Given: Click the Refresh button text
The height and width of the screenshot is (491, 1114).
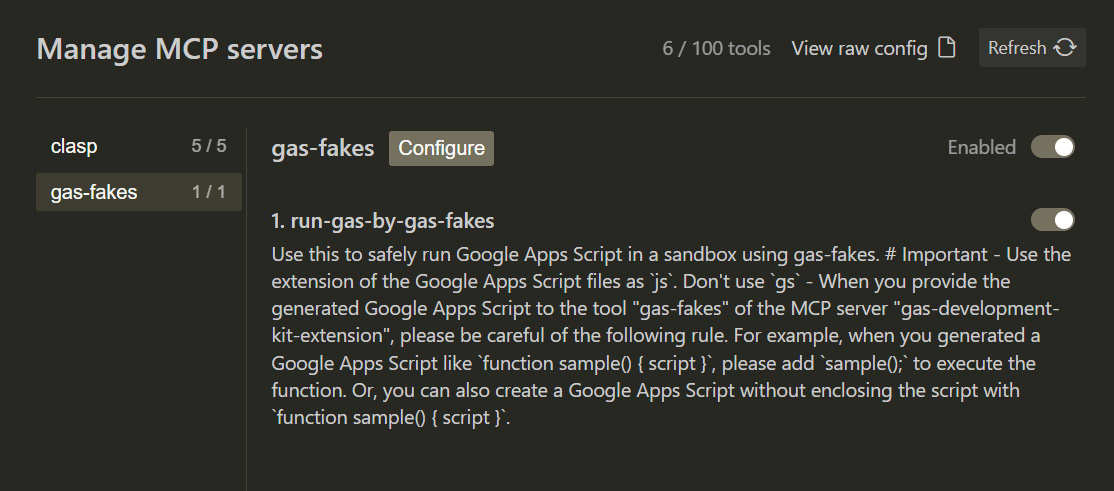Looking at the screenshot, I should (x=1016, y=48).
